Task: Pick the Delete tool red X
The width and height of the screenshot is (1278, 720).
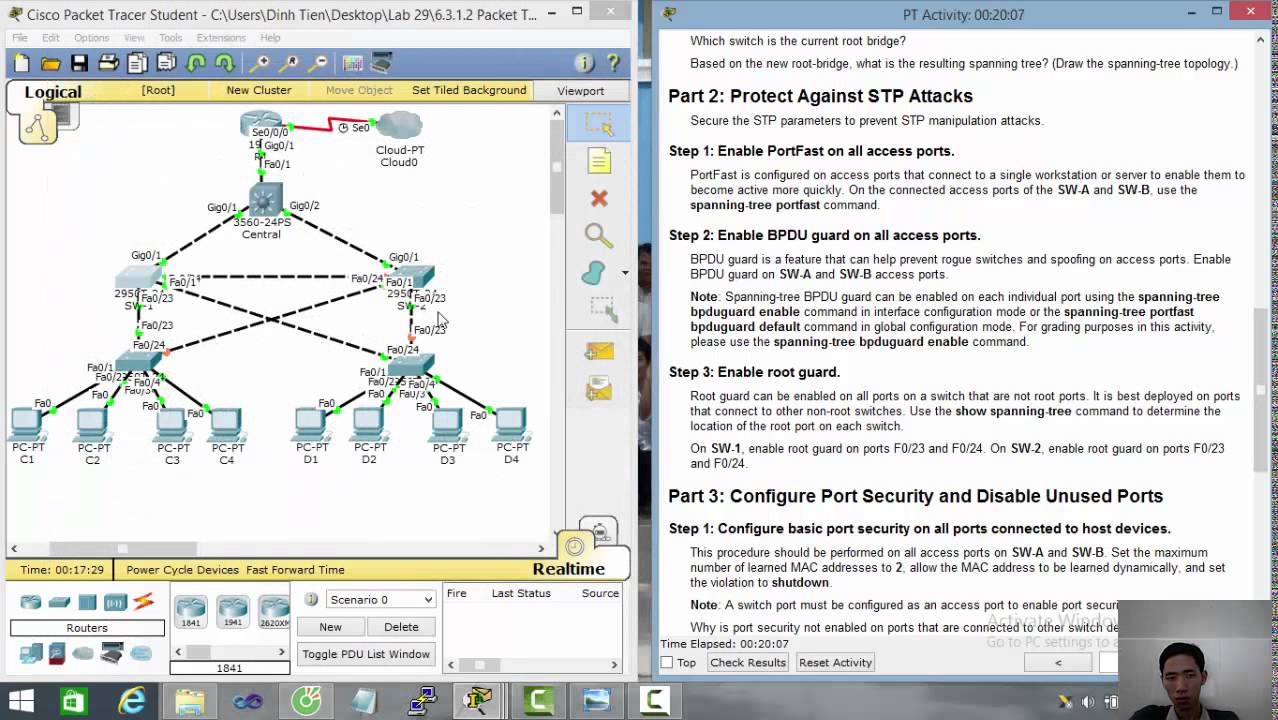Action: 599,198
